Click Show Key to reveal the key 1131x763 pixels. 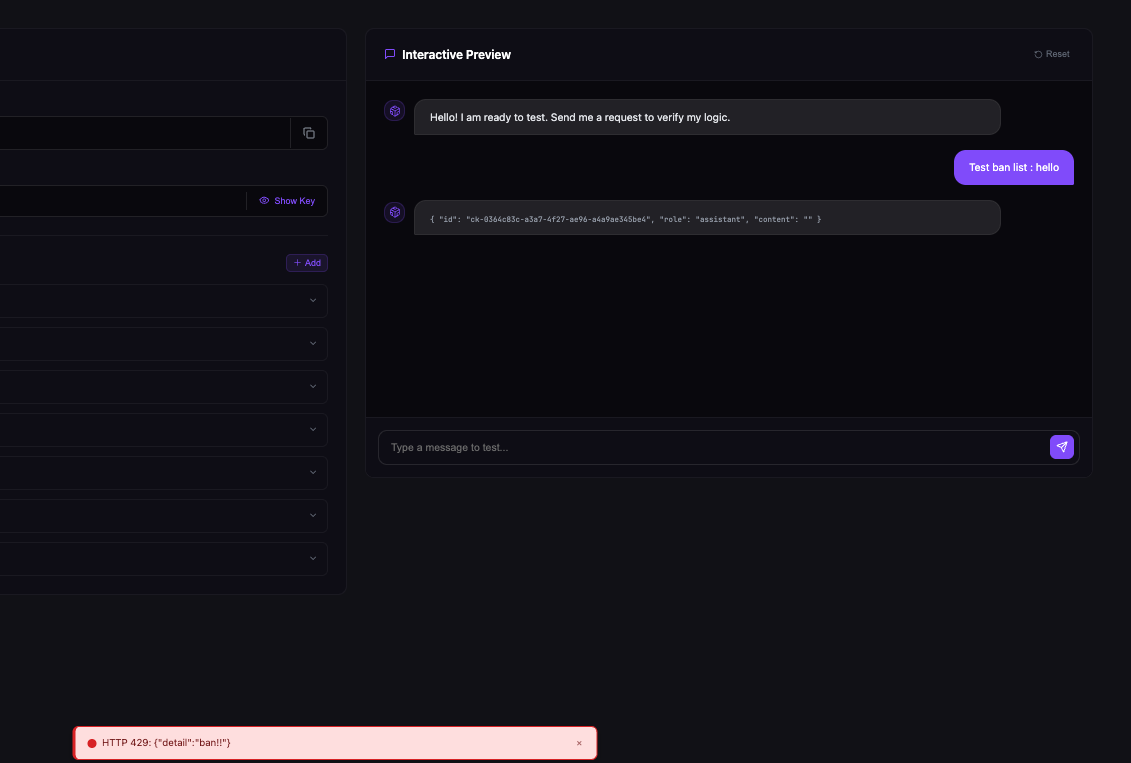(x=287, y=200)
